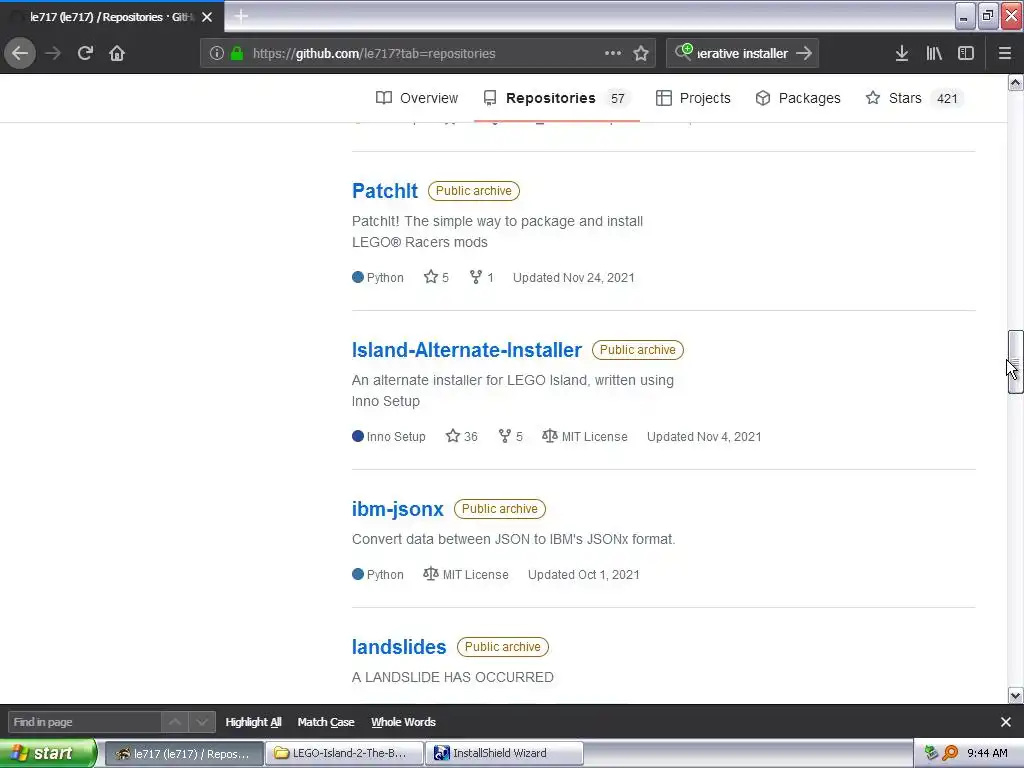Click the MIT License icon for Island-Alternate-Installer

pyautogui.click(x=550, y=436)
